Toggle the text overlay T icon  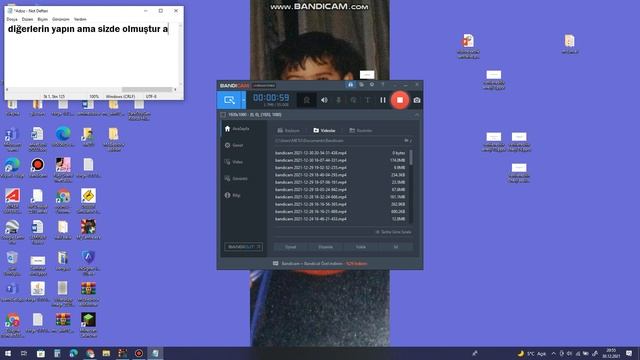(x=367, y=100)
